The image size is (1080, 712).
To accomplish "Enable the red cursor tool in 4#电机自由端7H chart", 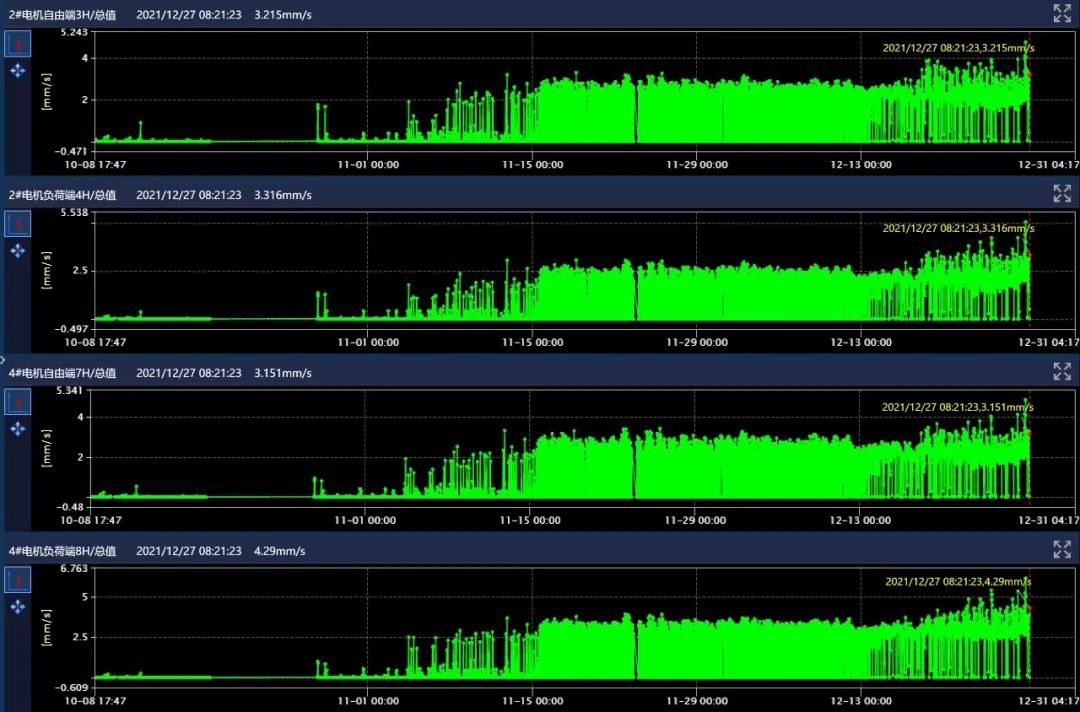I will click(x=18, y=402).
